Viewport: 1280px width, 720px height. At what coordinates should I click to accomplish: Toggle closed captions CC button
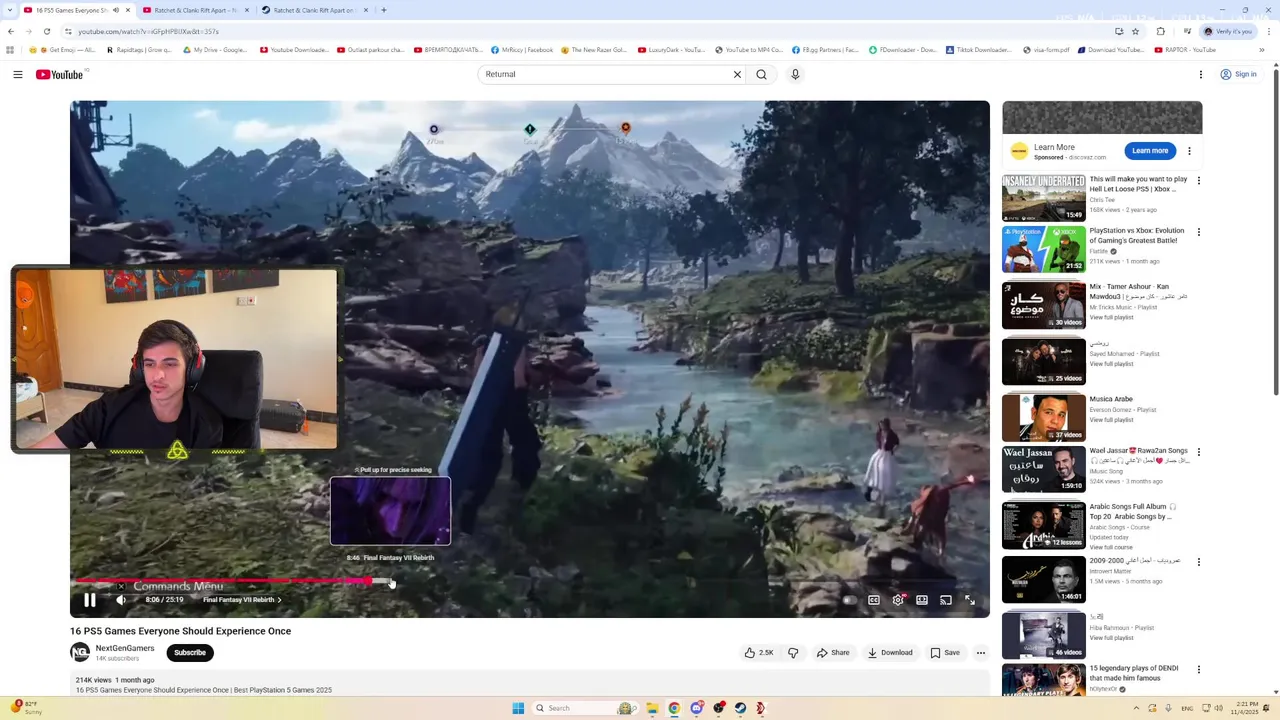tap(874, 600)
